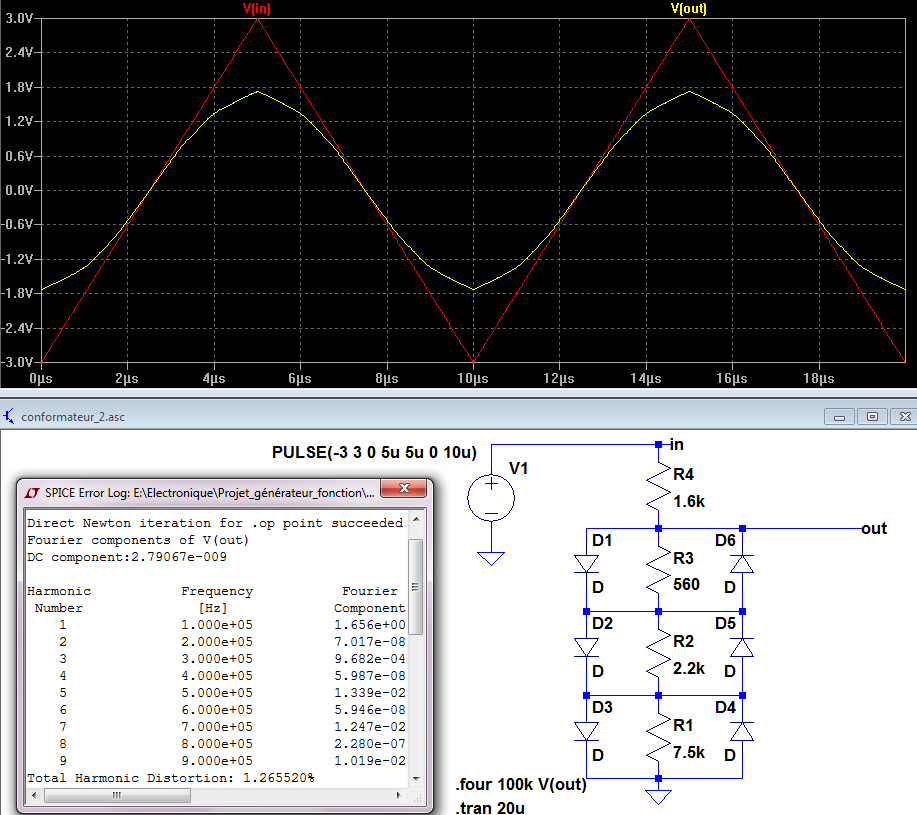Select diode D2 symbol in schematic
917x815 pixels.
[x=586, y=648]
